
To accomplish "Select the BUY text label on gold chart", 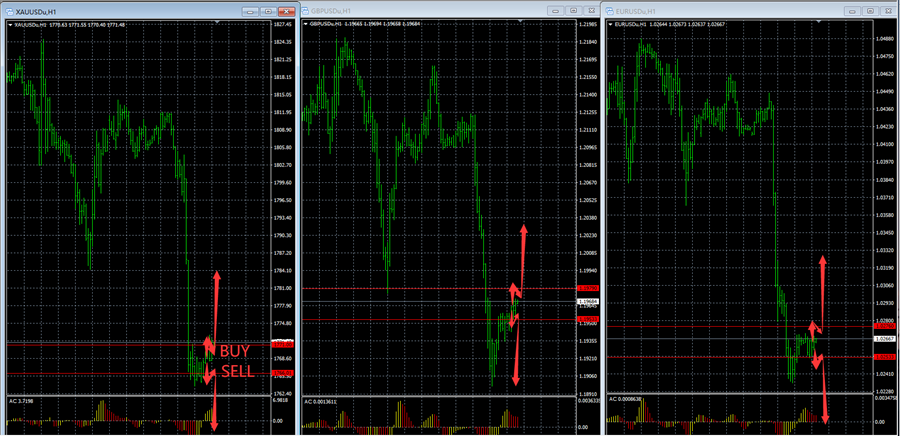I will click(x=236, y=351).
